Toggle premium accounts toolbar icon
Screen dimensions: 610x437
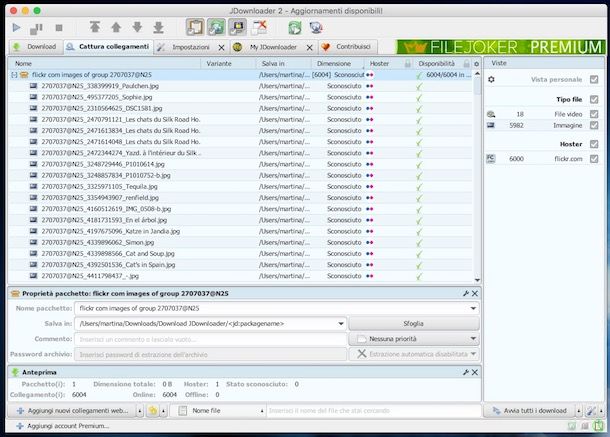(x=237, y=27)
